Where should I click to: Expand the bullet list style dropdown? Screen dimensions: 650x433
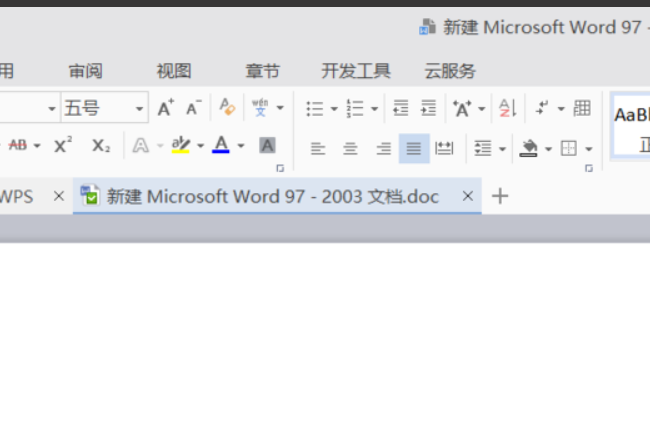click(334, 109)
